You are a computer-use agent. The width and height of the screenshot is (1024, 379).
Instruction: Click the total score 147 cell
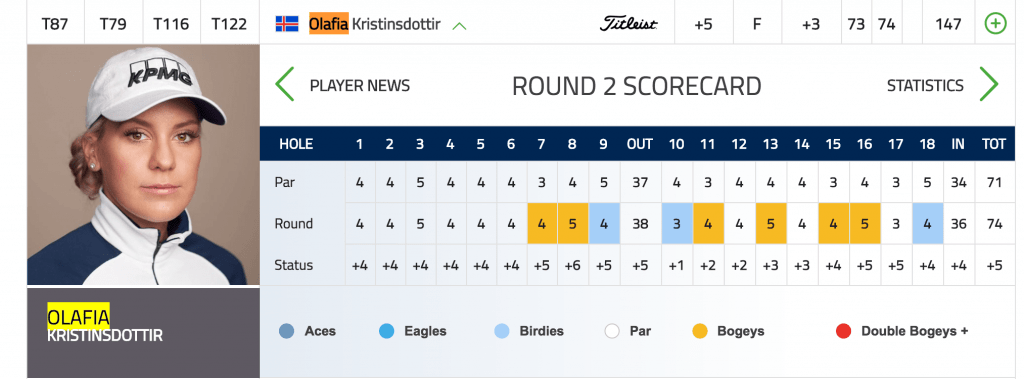click(x=948, y=24)
